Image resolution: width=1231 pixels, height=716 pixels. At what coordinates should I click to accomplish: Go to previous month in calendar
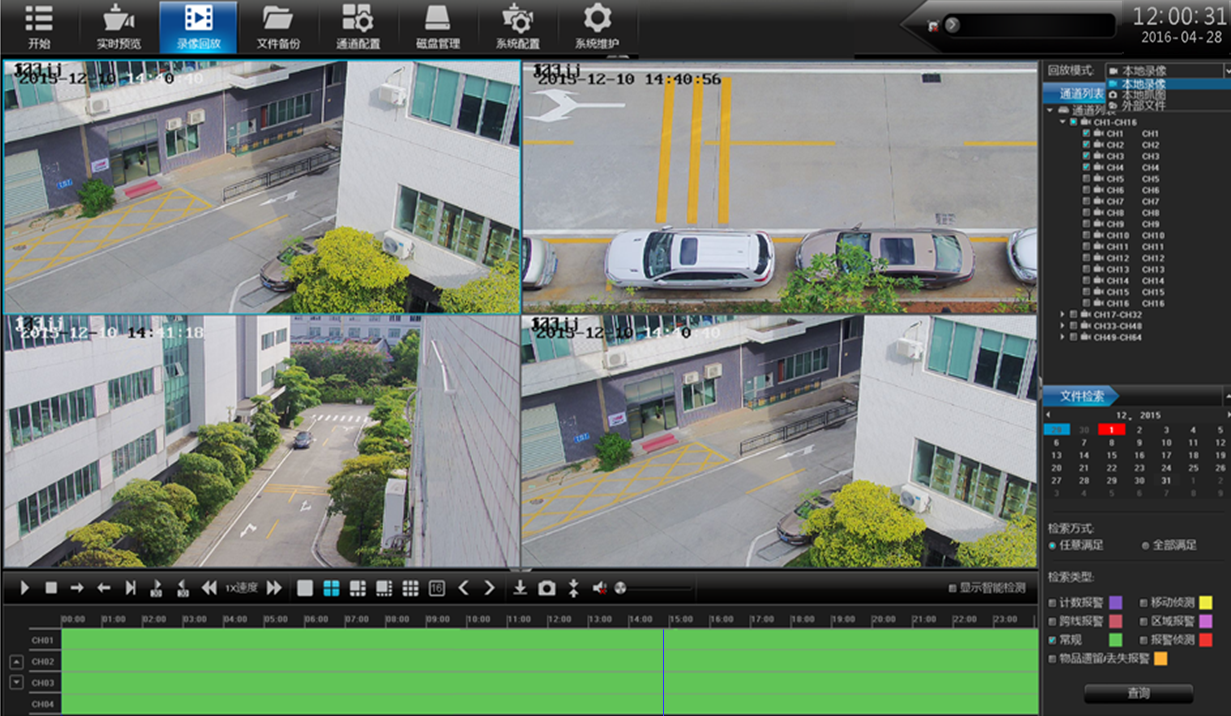pos(1048,414)
